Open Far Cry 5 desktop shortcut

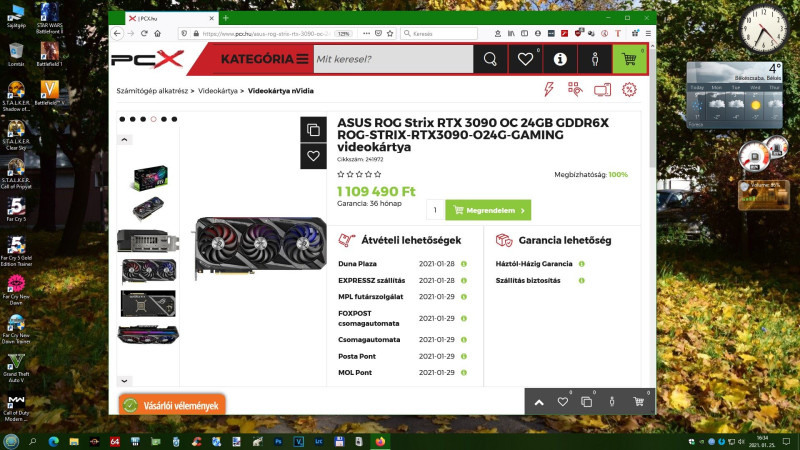[x=16, y=210]
